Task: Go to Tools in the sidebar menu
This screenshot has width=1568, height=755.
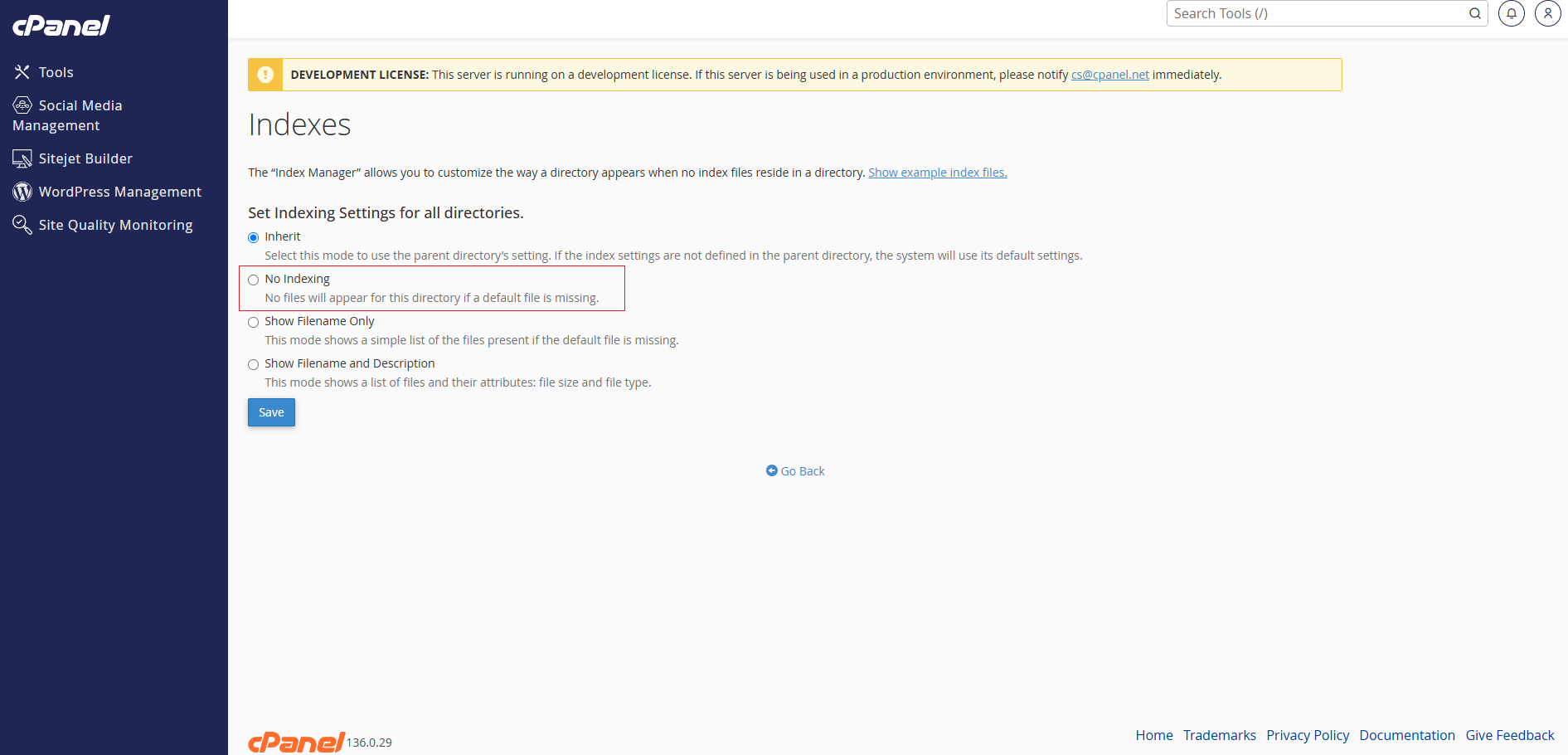Action: [56, 72]
